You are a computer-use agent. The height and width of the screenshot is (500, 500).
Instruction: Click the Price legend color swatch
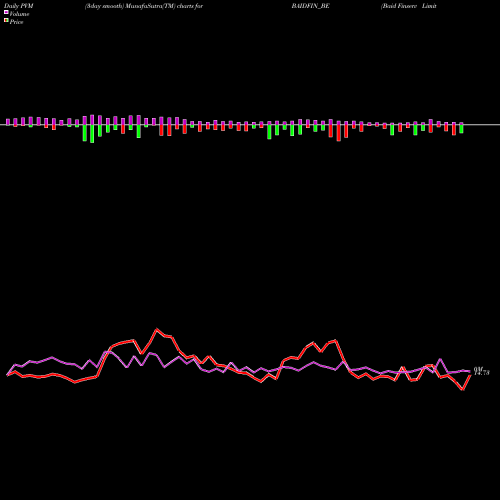coord(6,21)
